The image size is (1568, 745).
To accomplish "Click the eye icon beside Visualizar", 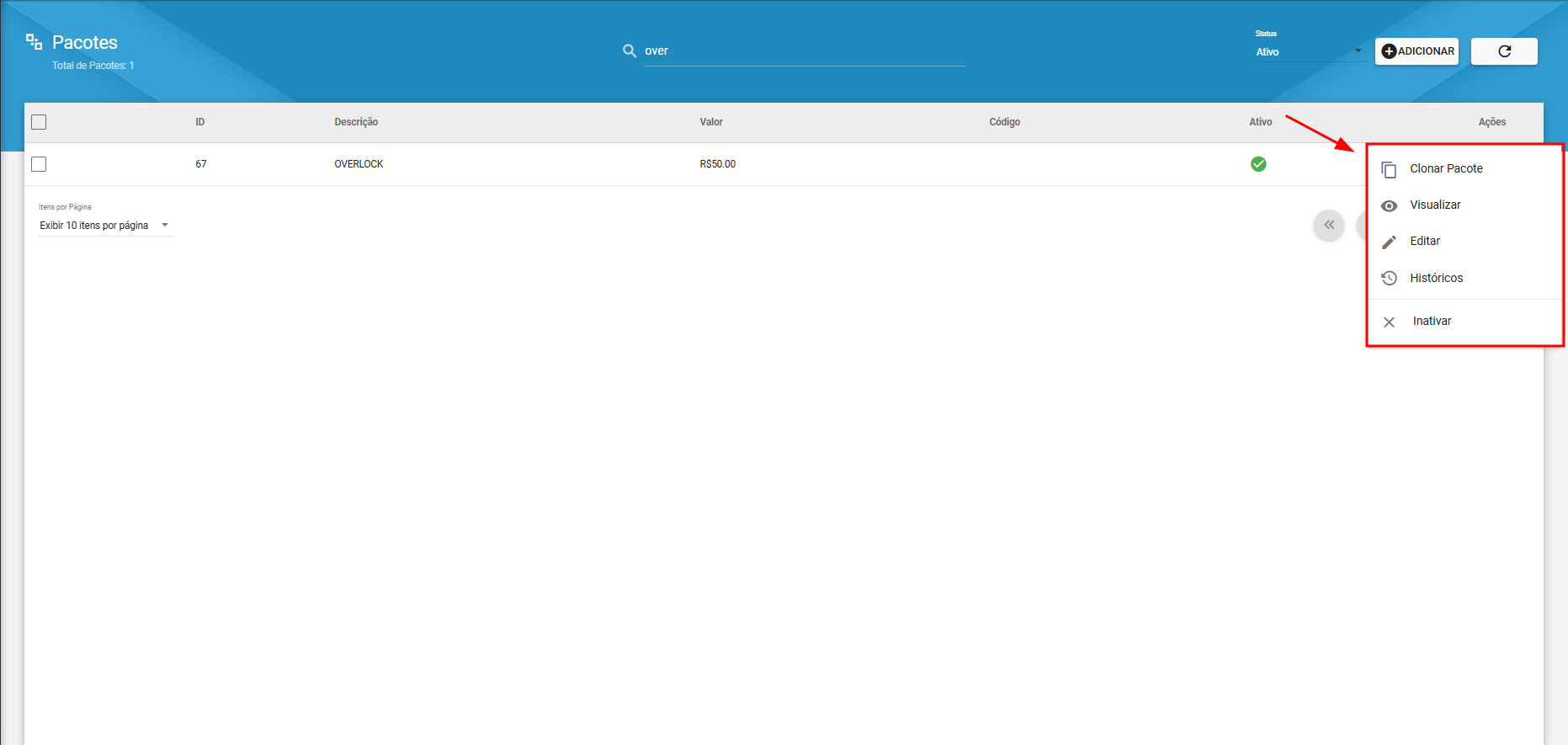I will click(x=1389, y=205).
